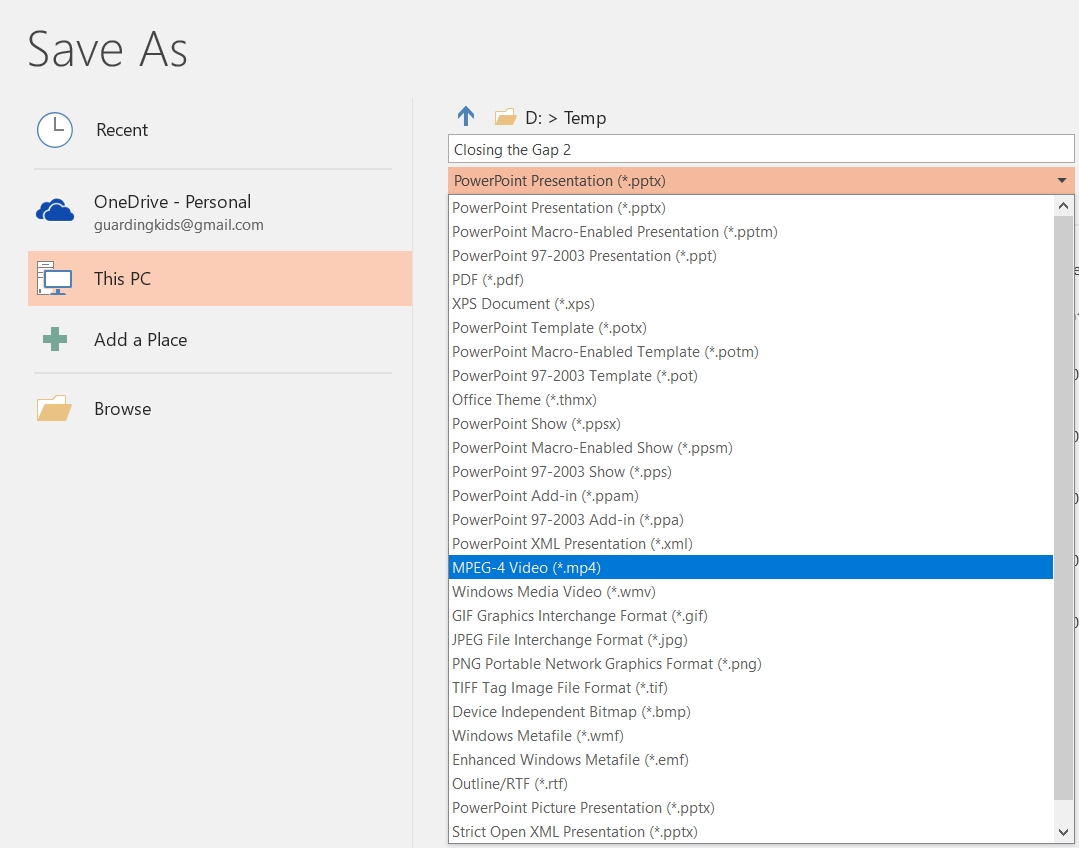
Task: Choose This PC as save location
Action: pyautogui.click(x=220, y=278)
